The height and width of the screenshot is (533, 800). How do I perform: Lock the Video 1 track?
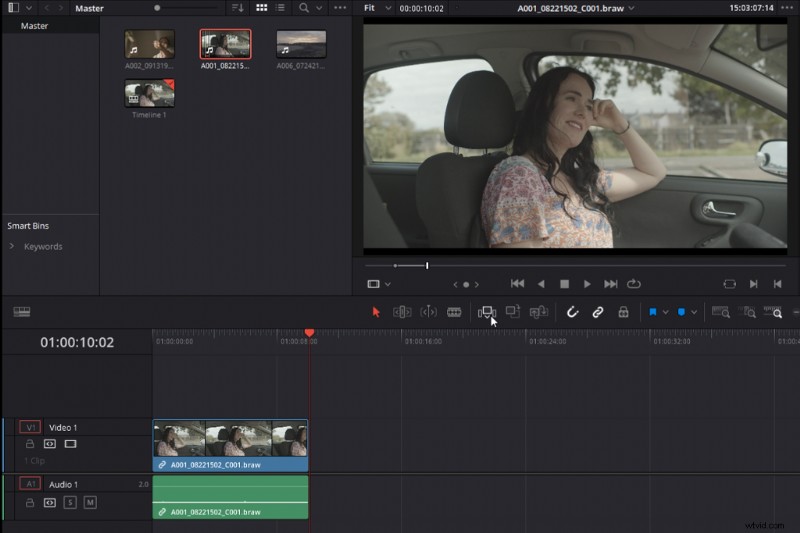(30, 444)
